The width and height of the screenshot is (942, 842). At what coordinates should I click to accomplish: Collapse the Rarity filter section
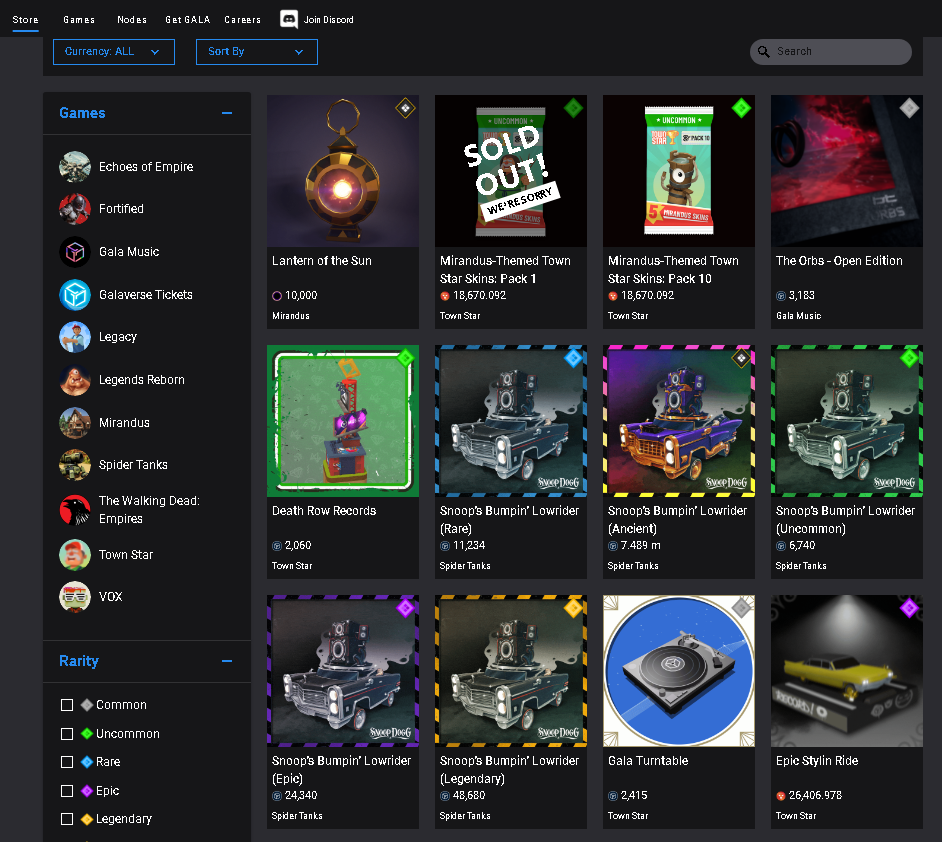(227, 661)
